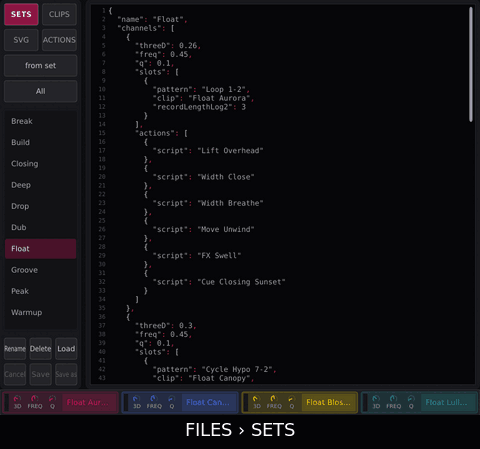Select the highlighted Float set
Viewport: 480px width, 449px height.
tap(40, 249)
